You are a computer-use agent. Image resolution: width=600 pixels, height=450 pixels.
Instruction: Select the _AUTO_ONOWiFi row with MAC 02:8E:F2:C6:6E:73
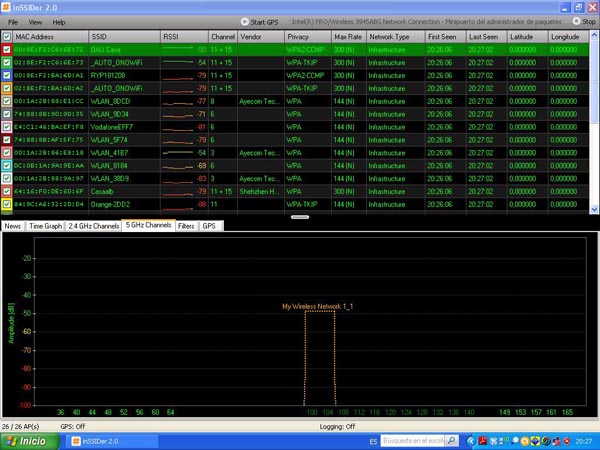(x=295, y=62)
